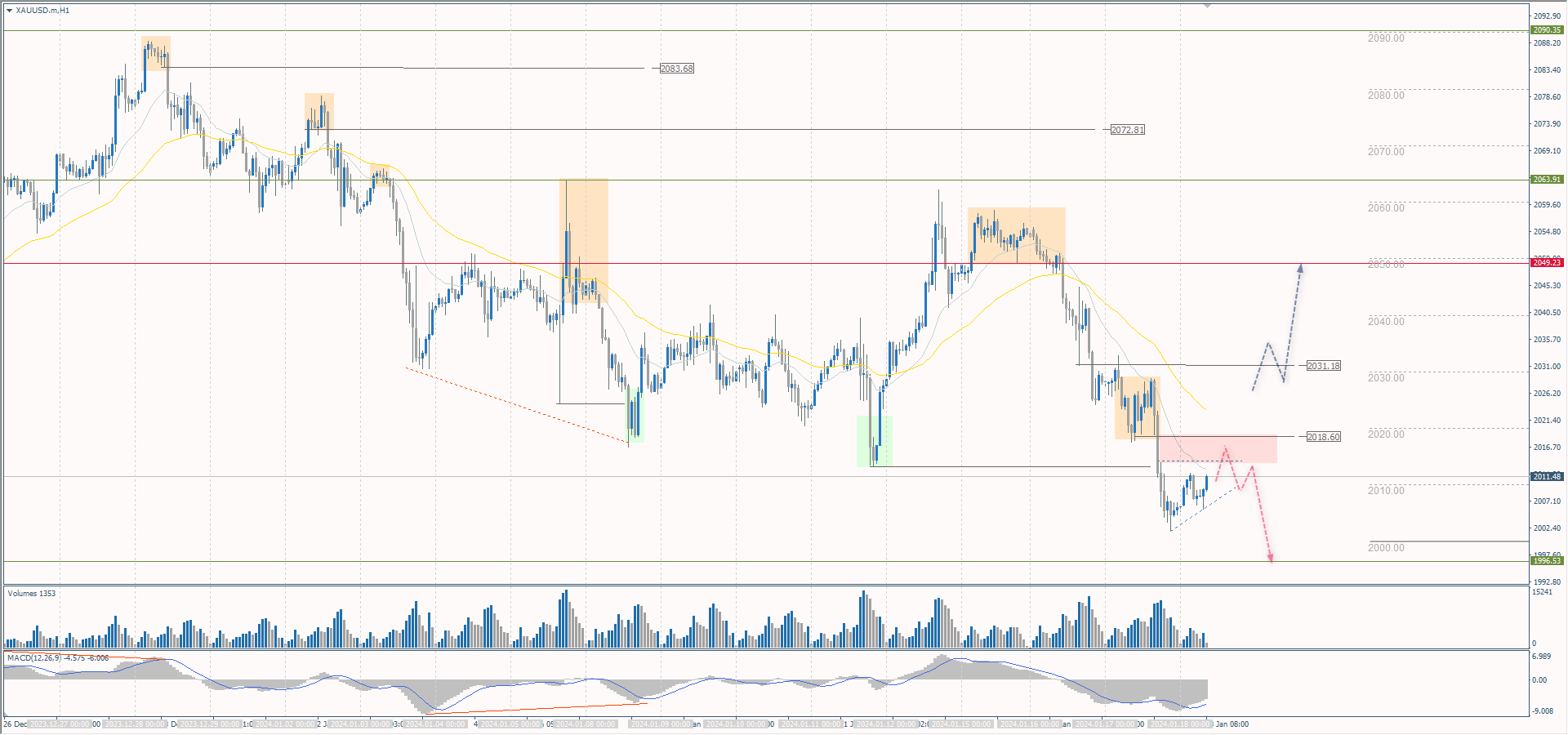Click the 2060.00 round level label
Viewport: 1568px width, 735px height.
tap(1387, 208)
